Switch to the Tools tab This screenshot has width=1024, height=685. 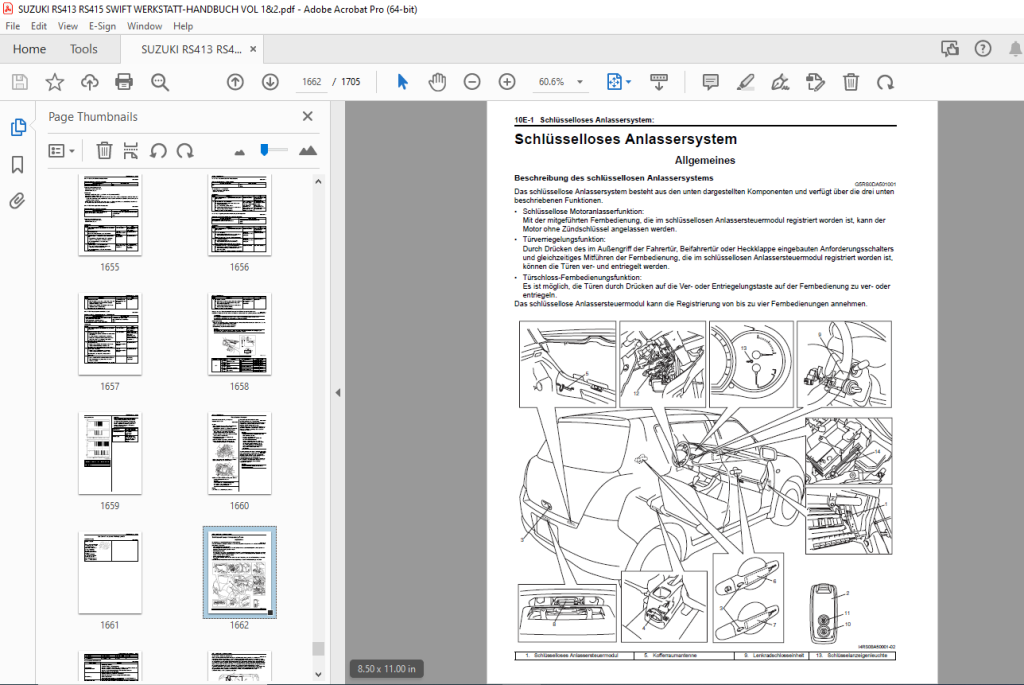[84, 49]
